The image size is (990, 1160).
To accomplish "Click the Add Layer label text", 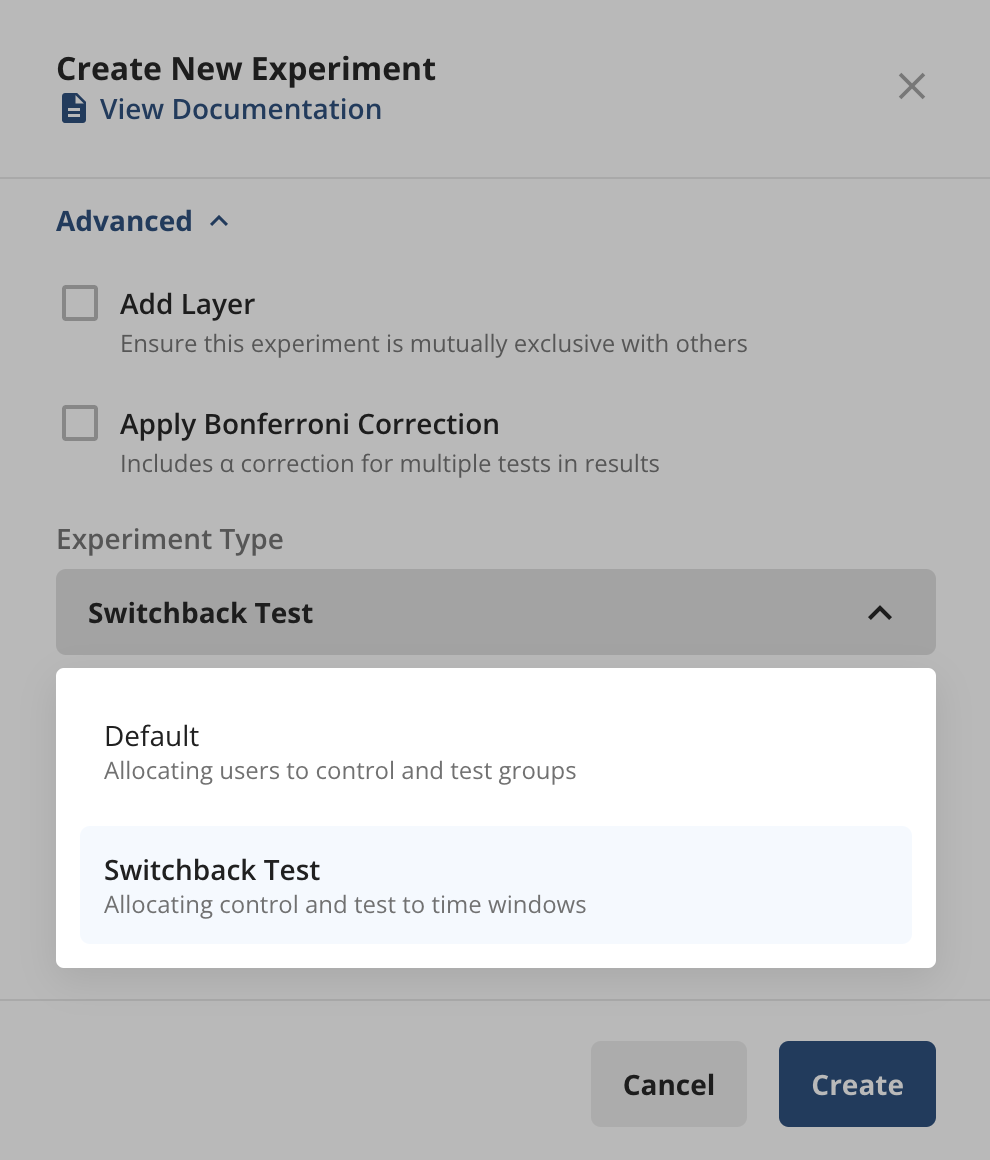I will click(x=187, y=304).
